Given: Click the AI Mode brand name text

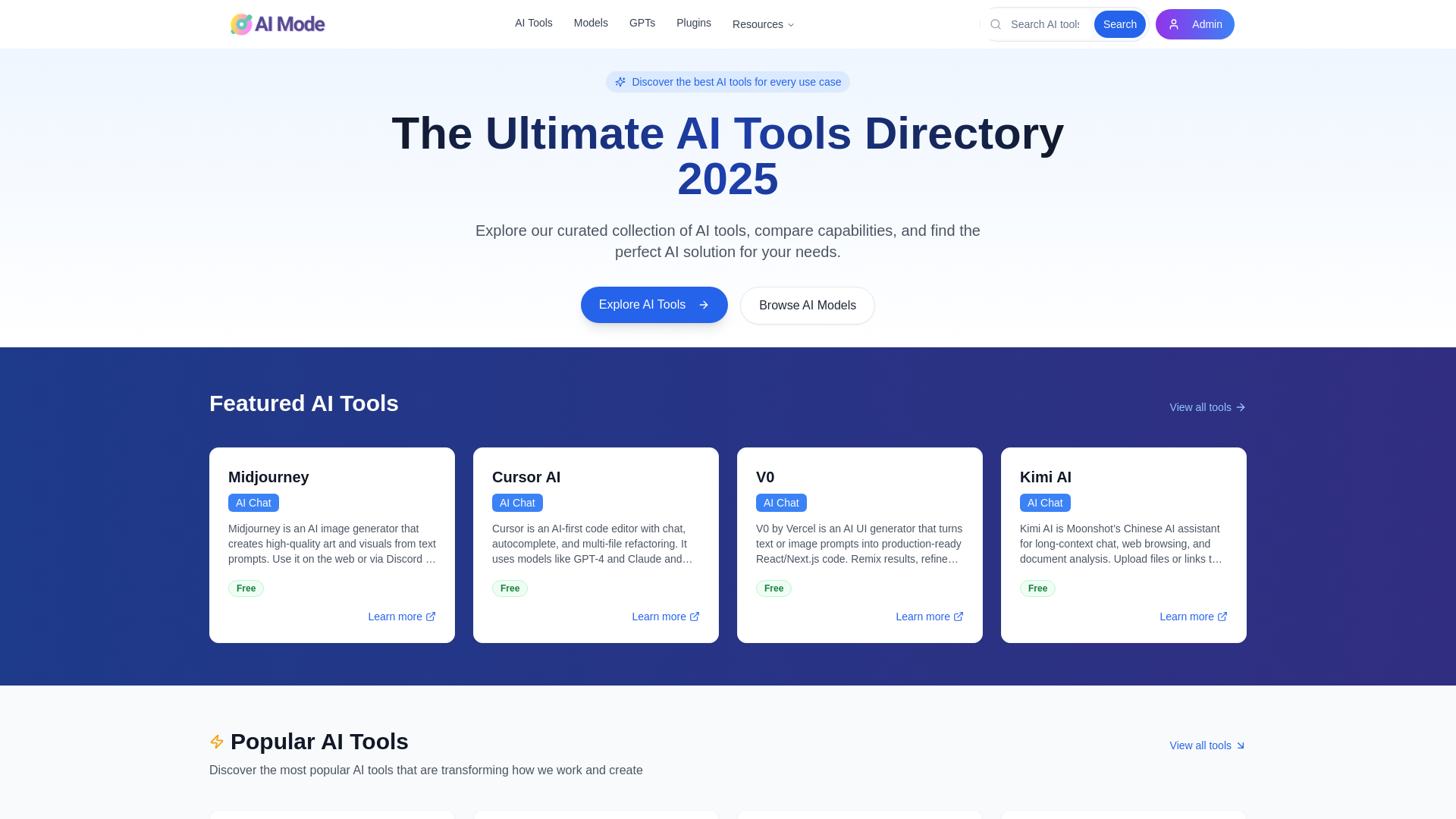Looking at the screenshot, I should [x=290, y=24].
